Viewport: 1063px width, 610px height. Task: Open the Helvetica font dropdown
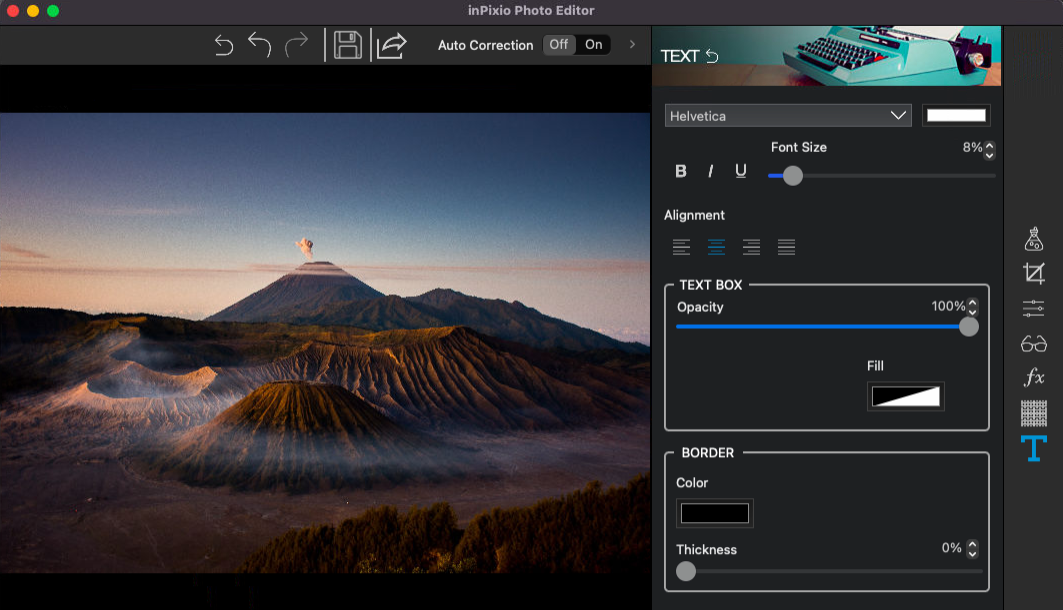(x=788, y=116)
